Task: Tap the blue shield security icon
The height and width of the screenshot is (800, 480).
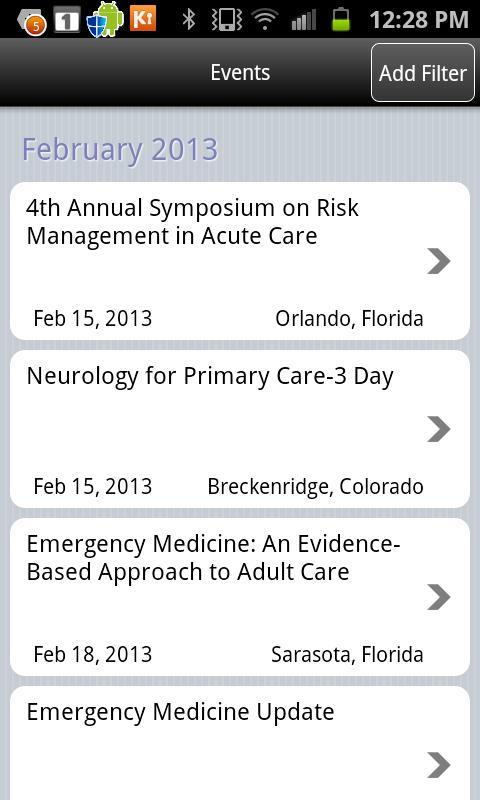Action: (95, 25)
